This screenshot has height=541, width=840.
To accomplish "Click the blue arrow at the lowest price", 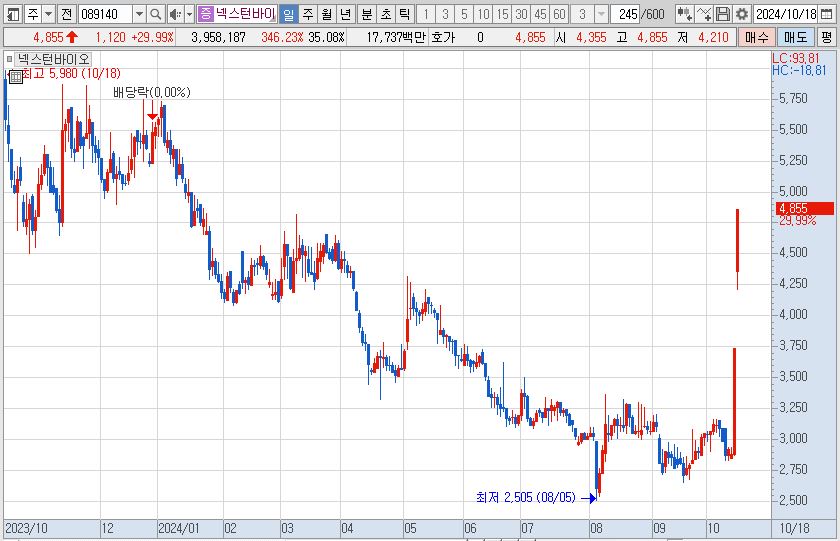I will coord(589,498).
